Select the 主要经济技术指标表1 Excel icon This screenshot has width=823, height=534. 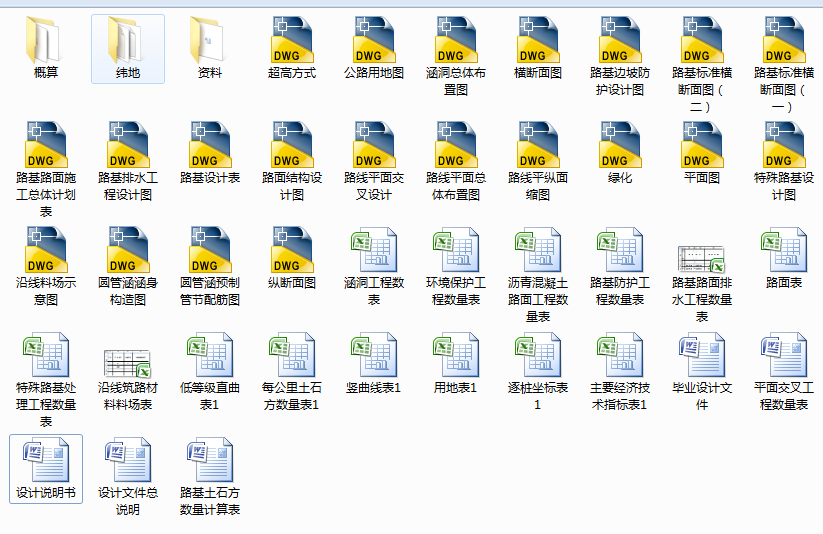tap(619, 355)
